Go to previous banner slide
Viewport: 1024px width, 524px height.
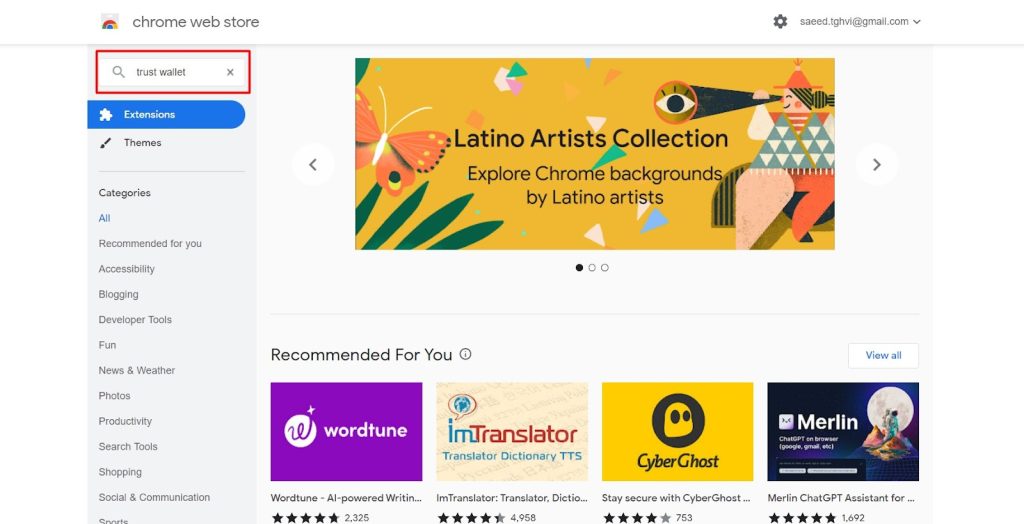[313, 165]
